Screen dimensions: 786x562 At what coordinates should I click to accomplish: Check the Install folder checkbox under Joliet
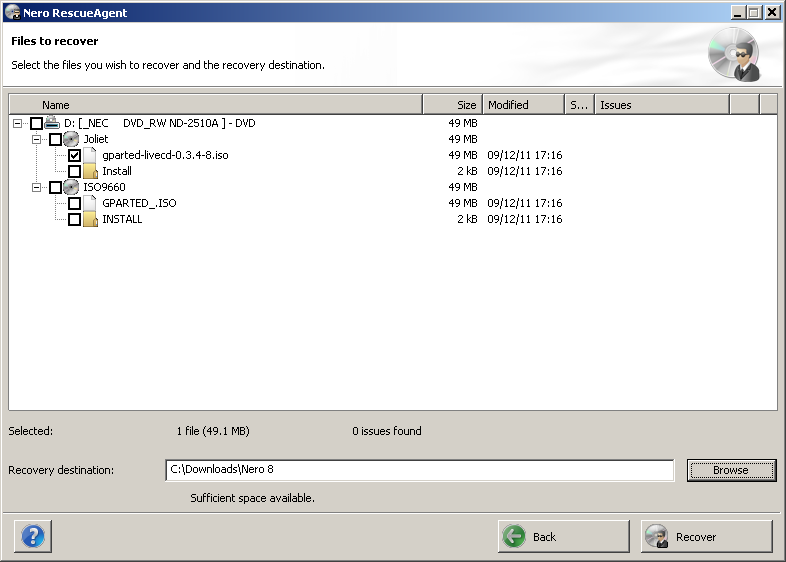click(x=74, y=171)
